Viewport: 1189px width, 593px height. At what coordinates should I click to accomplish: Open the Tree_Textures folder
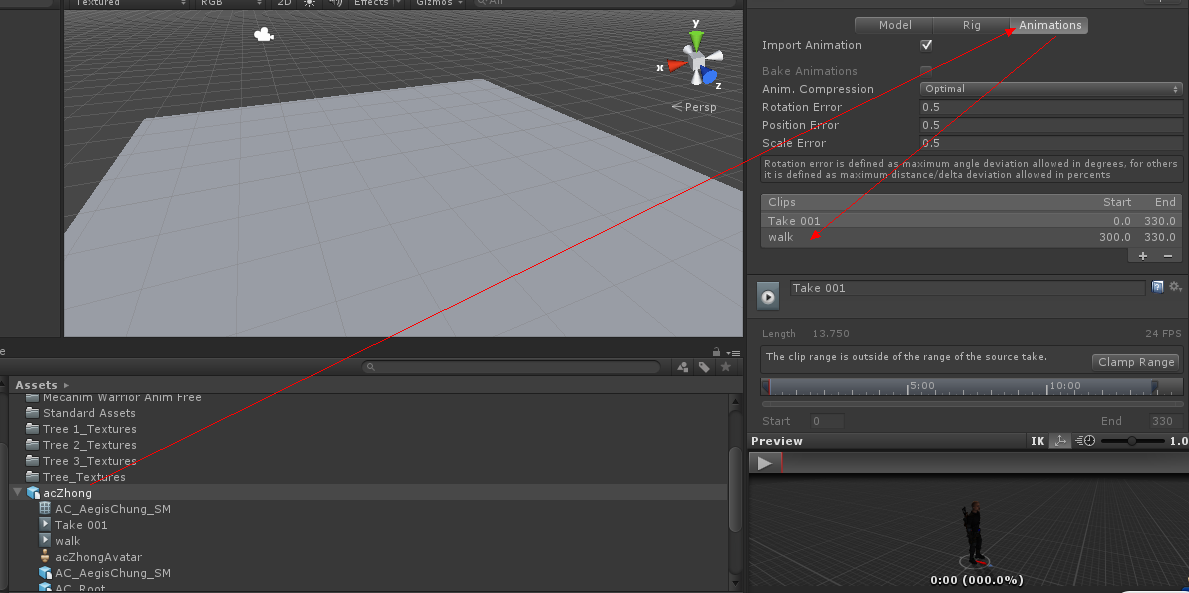click(84, 477)
